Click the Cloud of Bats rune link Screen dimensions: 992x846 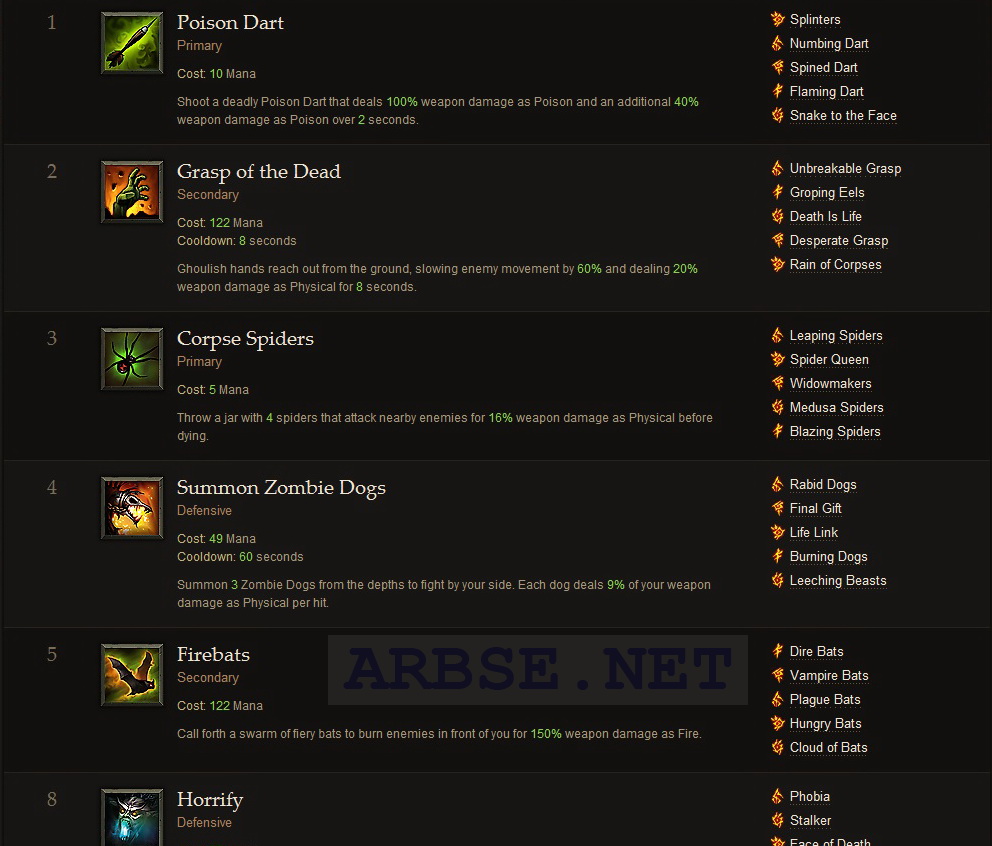click(x=828, y=748)
